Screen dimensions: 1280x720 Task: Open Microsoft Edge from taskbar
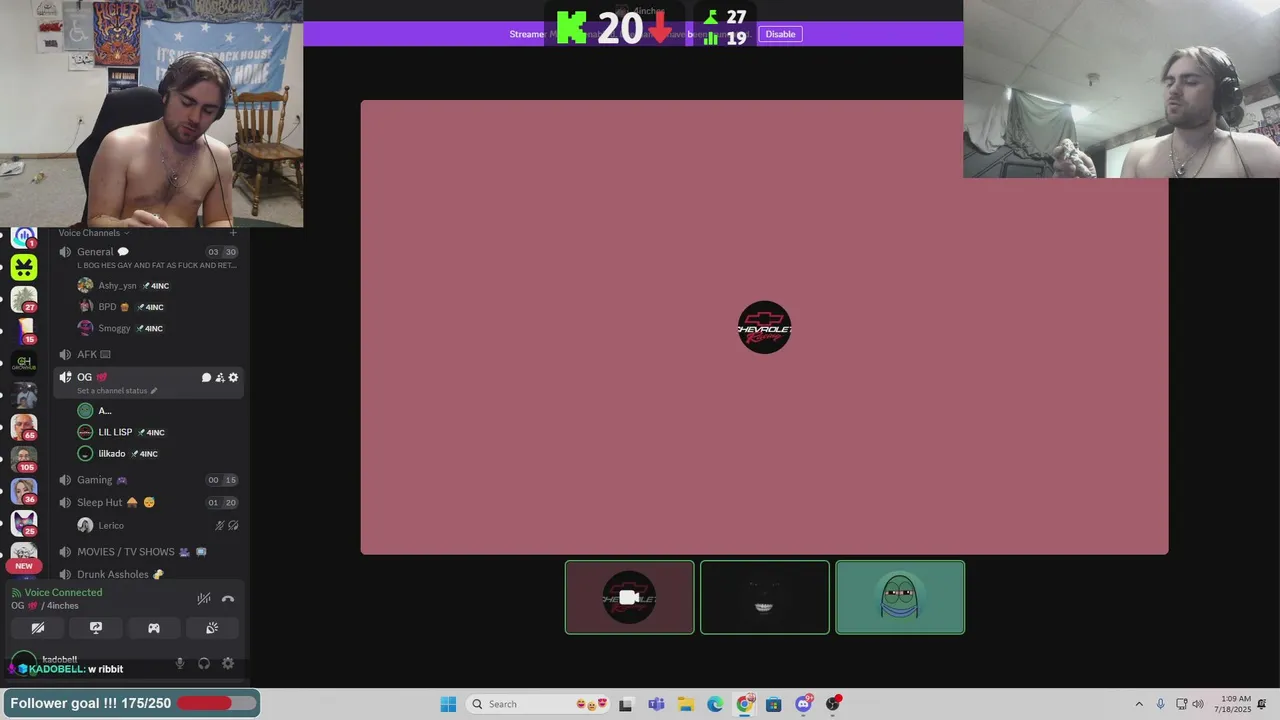pos(715,704)
